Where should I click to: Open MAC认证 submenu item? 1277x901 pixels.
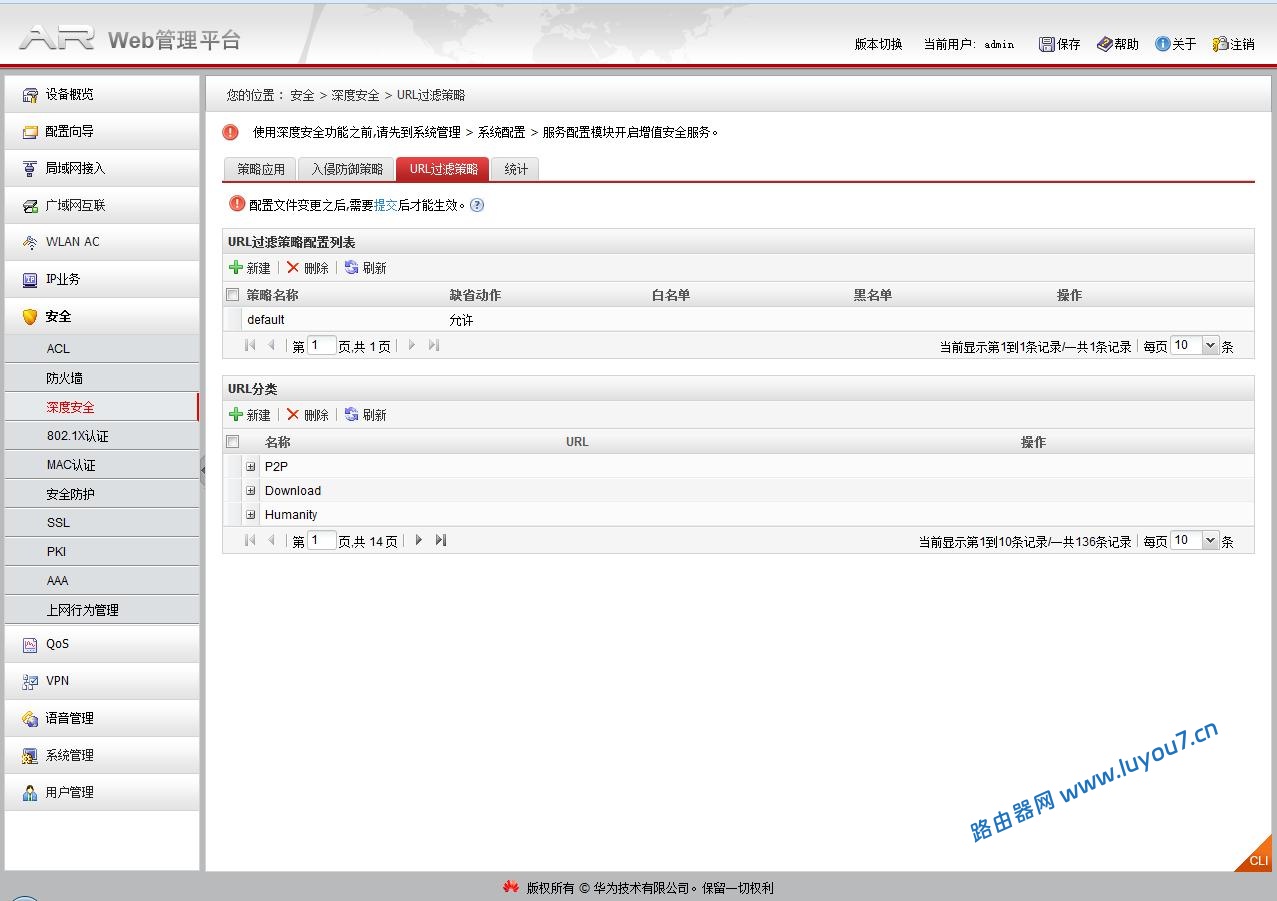[101, 465]
